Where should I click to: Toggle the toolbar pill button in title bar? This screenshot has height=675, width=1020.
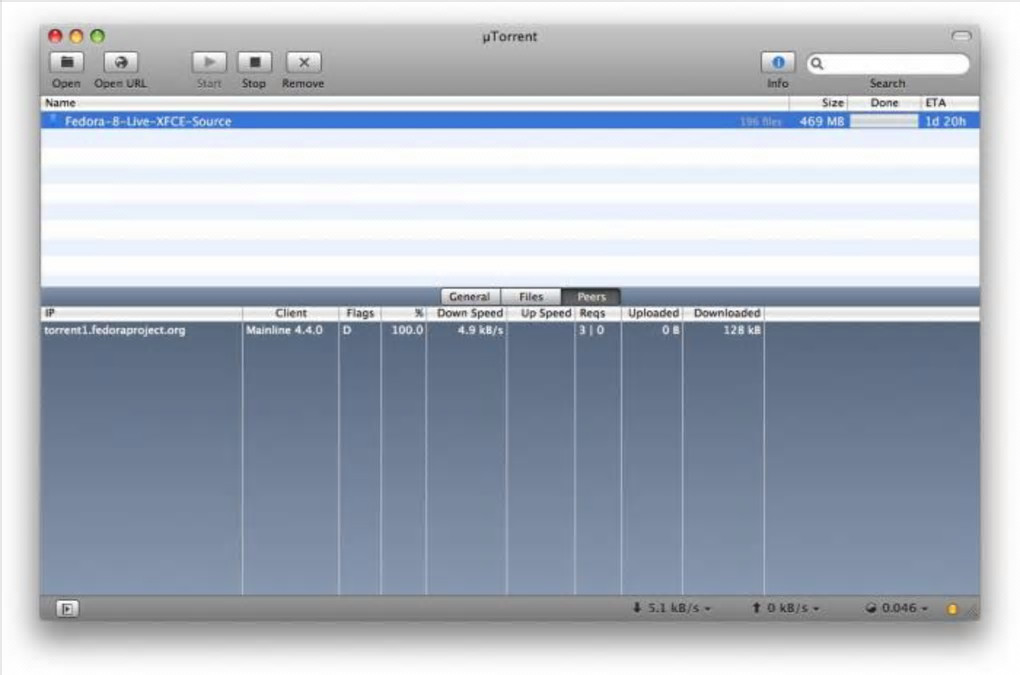coord(961,36)
